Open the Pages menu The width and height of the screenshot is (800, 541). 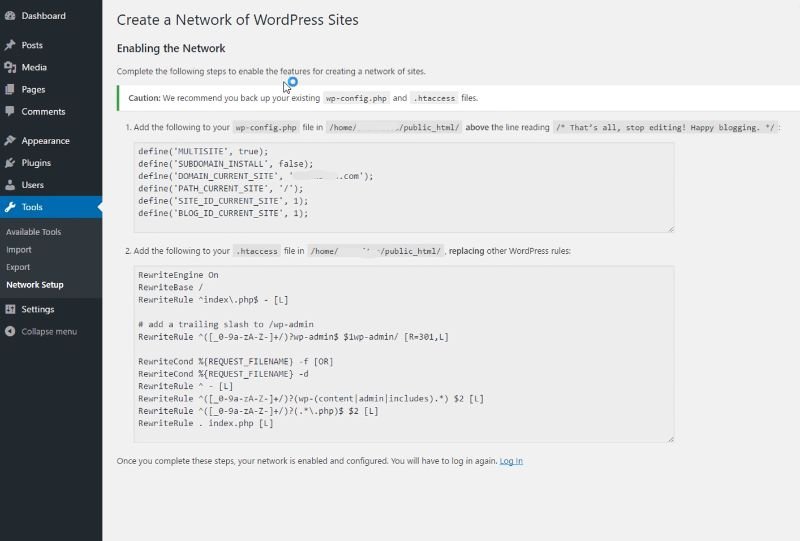[x=33, y=89]
